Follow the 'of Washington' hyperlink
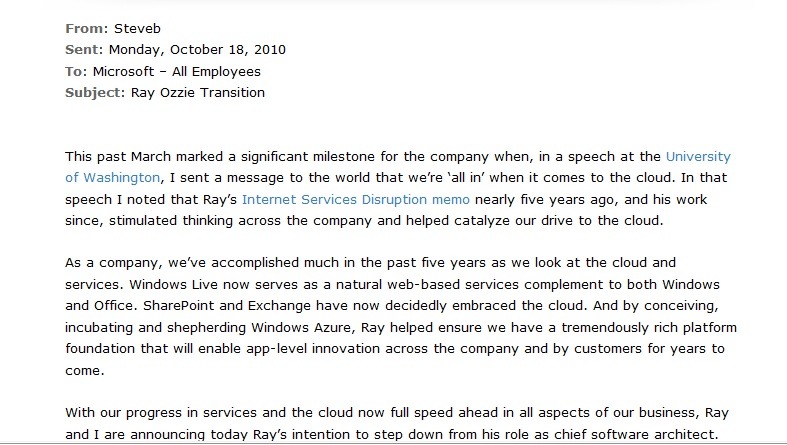 click(x=112, y=178)
